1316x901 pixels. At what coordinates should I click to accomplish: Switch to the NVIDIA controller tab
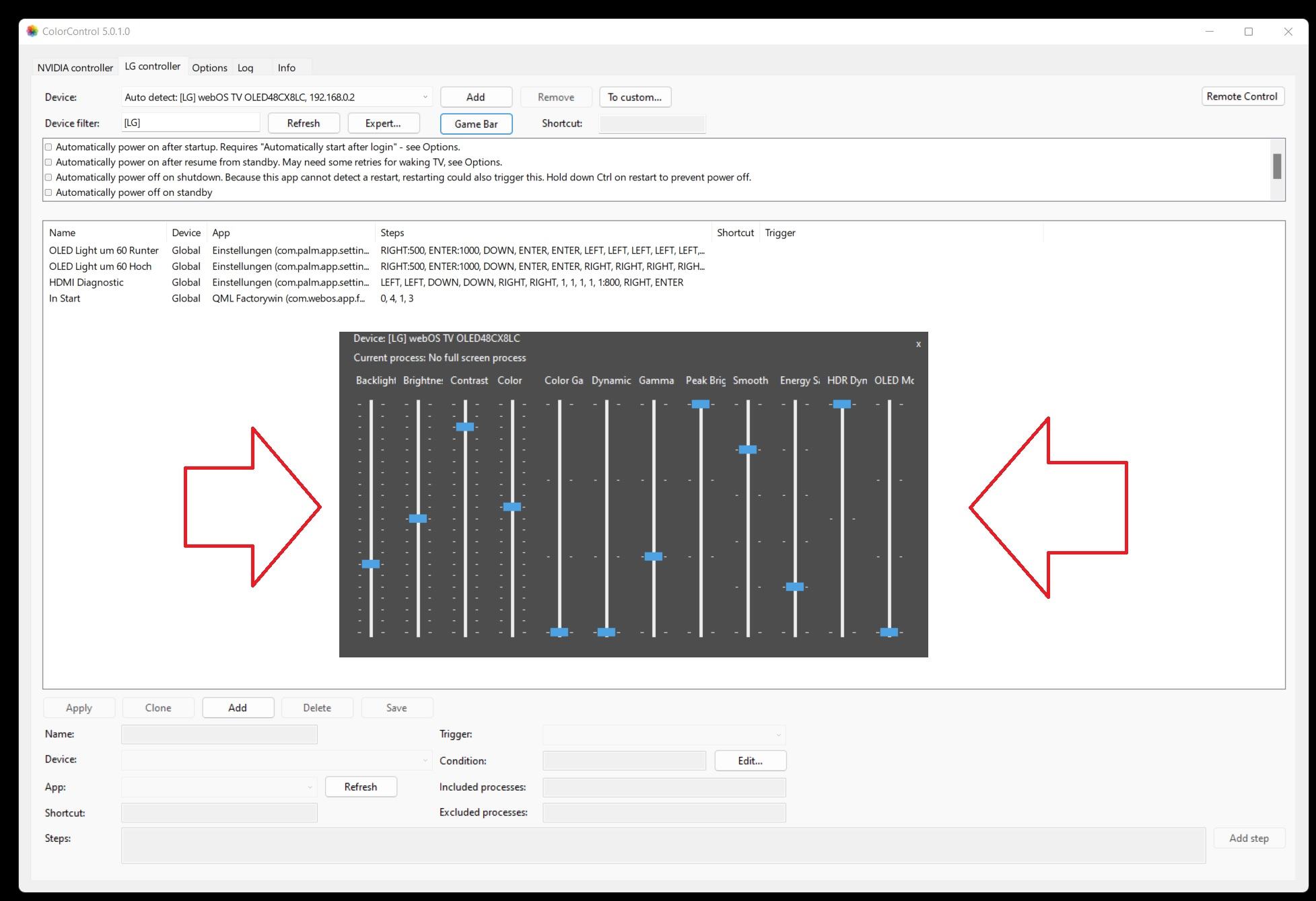(75, 67)
